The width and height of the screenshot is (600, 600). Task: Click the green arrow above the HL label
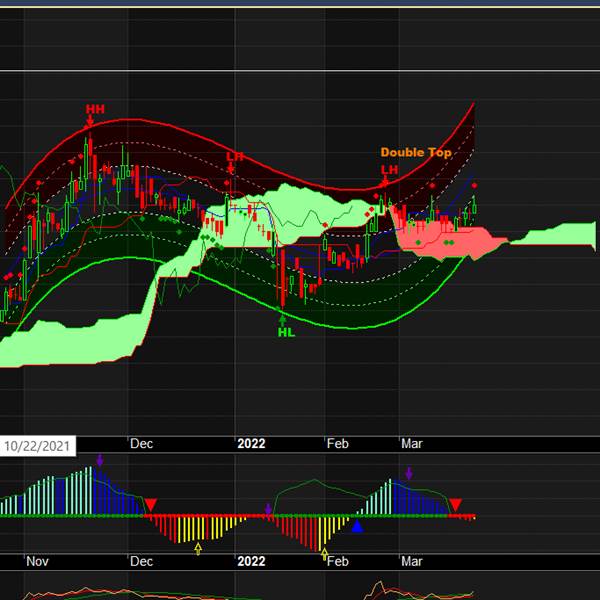coord(282,320)
